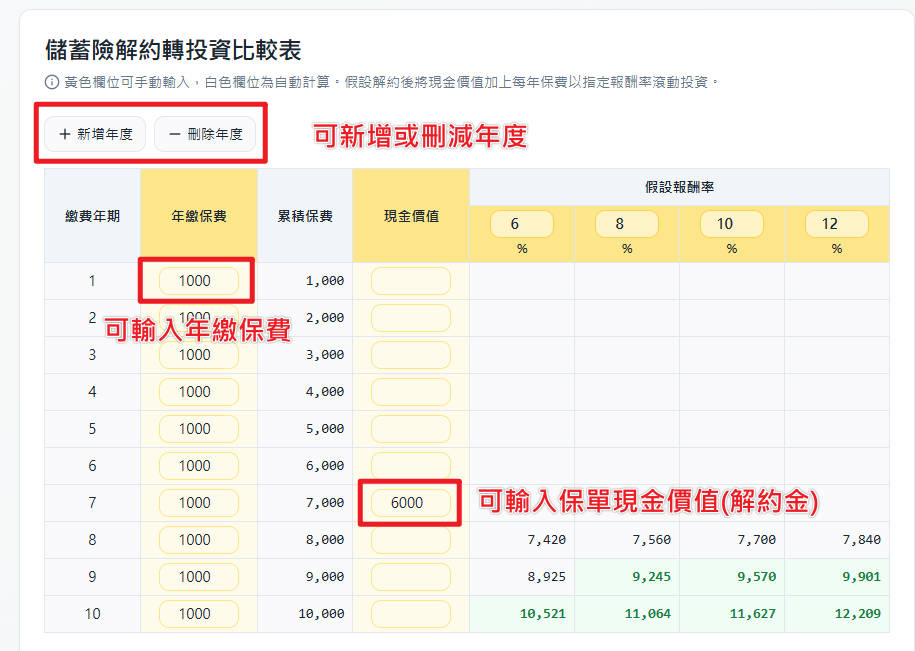Click year 10 annual premium input field
The width and height of the screenshot is (915, 651).
pos(198,614)
